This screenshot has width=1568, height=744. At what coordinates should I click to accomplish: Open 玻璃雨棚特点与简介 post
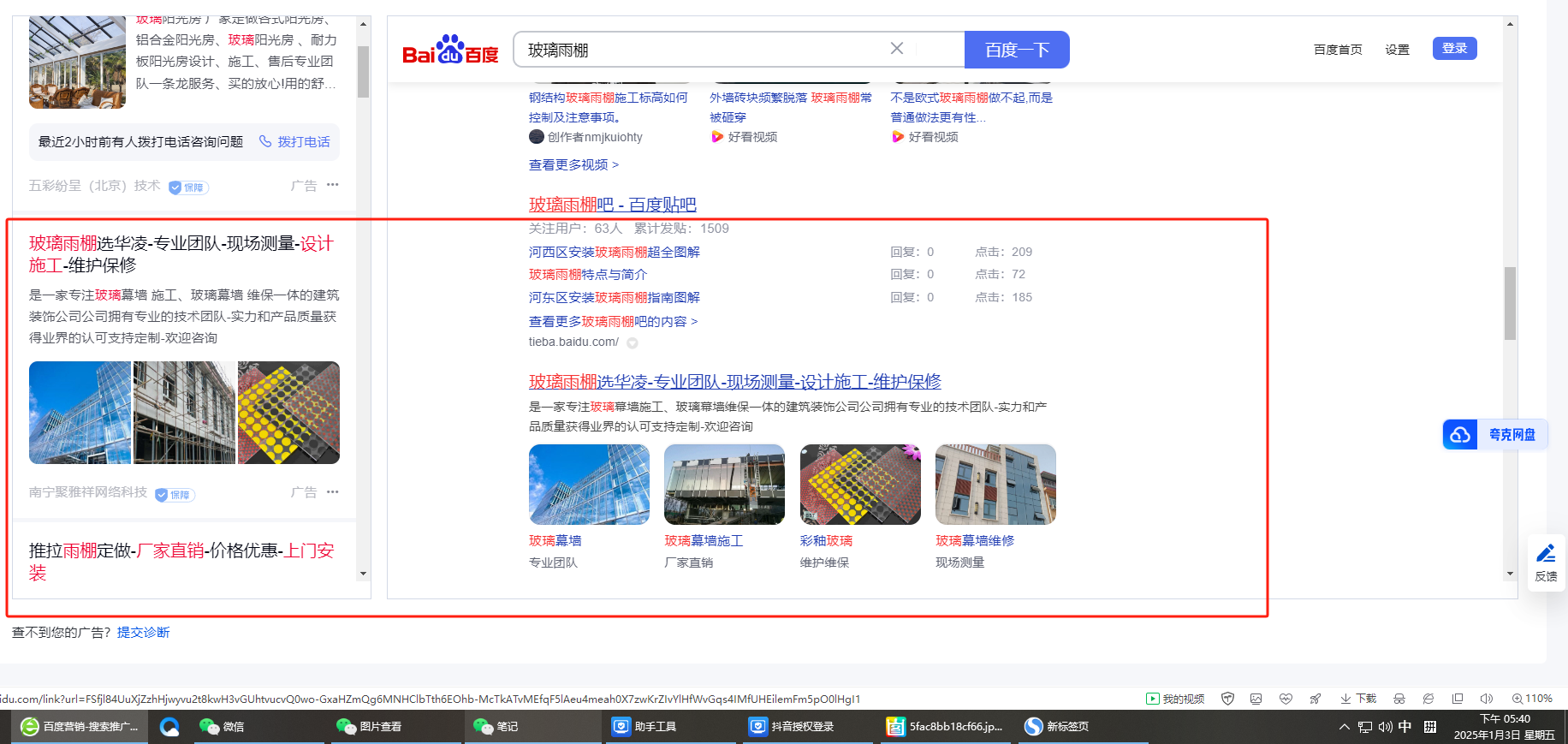pyautogui.click(x=588, y=274)
